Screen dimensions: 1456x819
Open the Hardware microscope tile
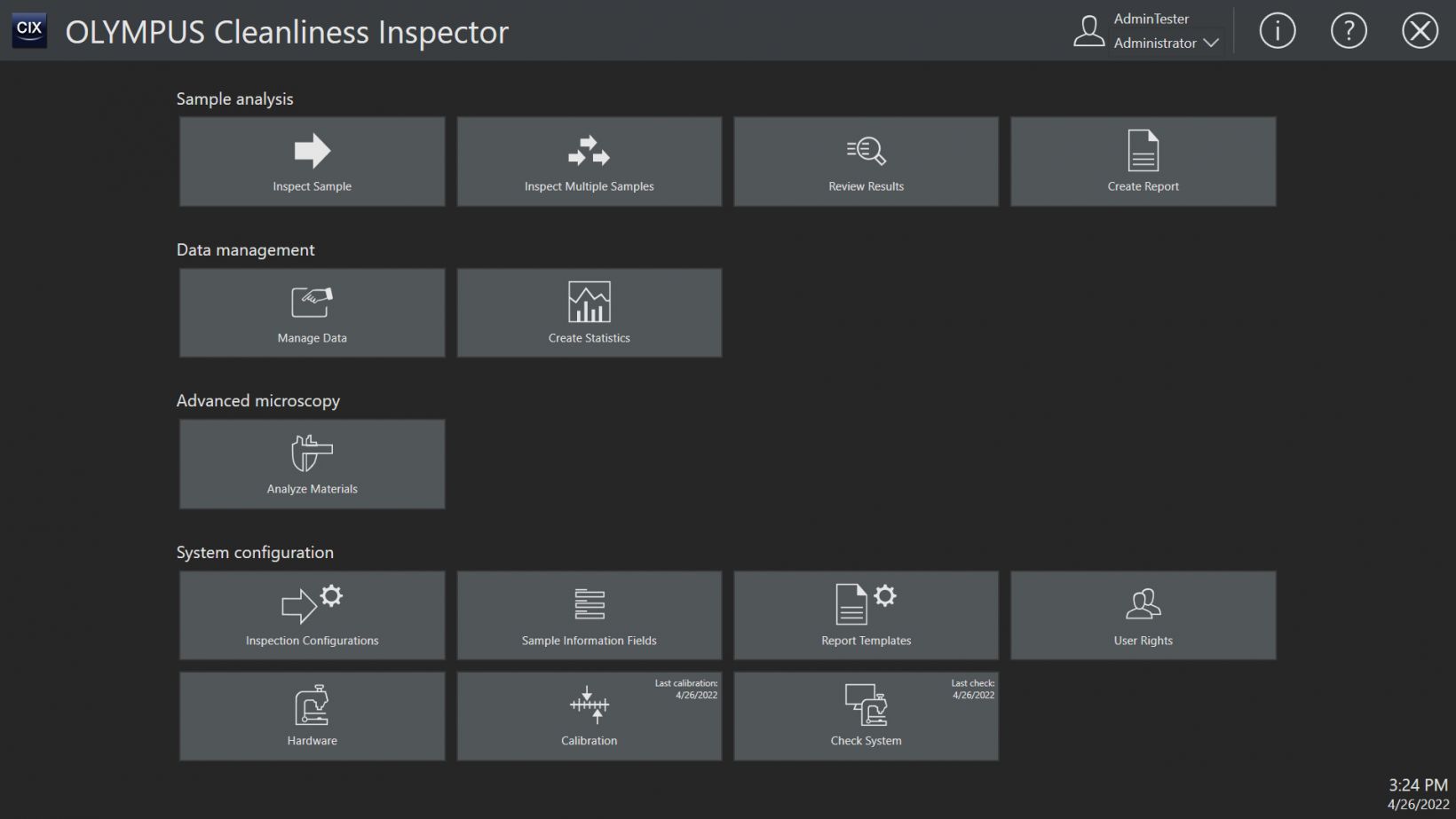(x=312, y=716)
